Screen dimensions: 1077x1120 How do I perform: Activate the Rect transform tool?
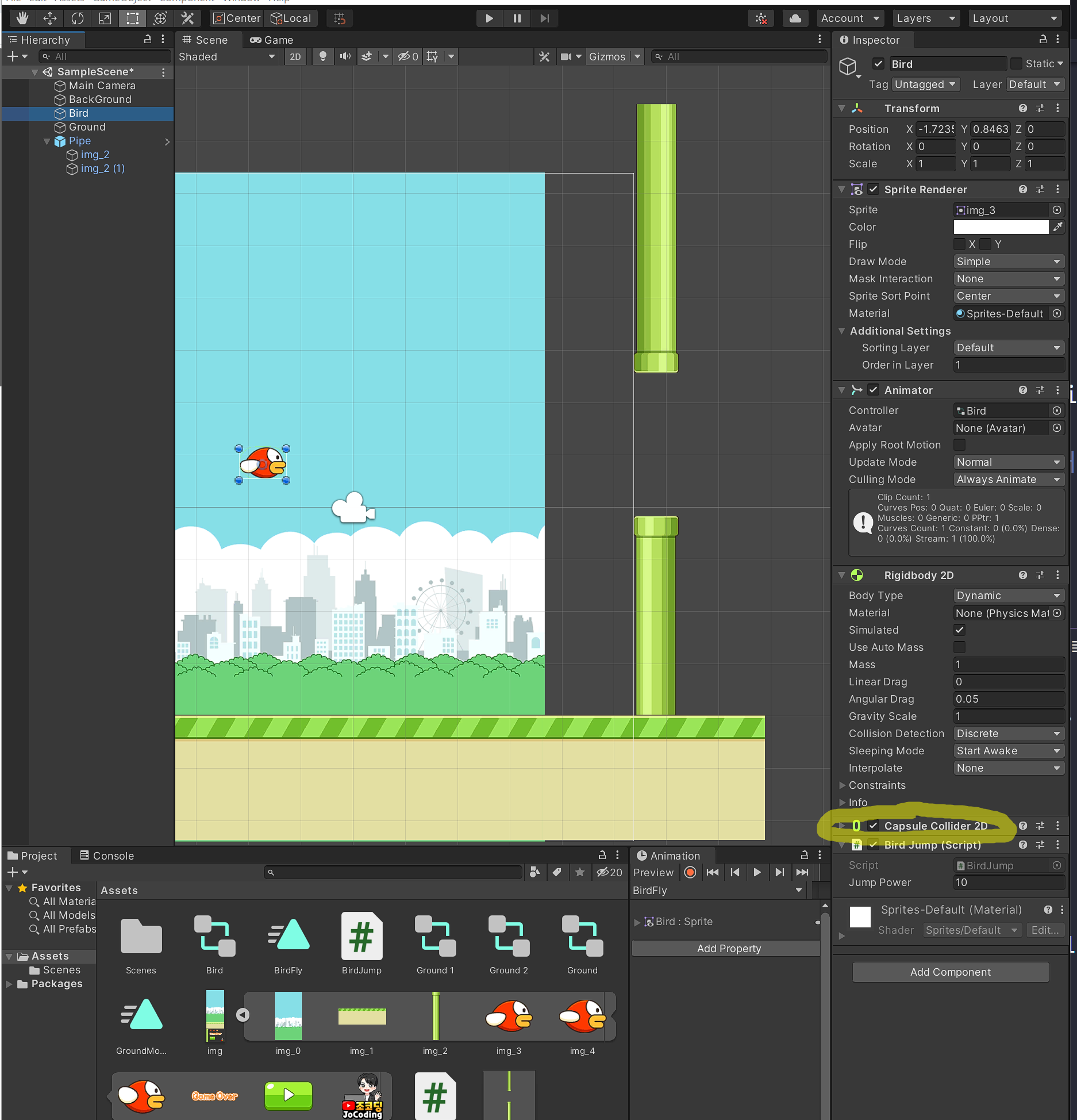(x=133, y=18)
